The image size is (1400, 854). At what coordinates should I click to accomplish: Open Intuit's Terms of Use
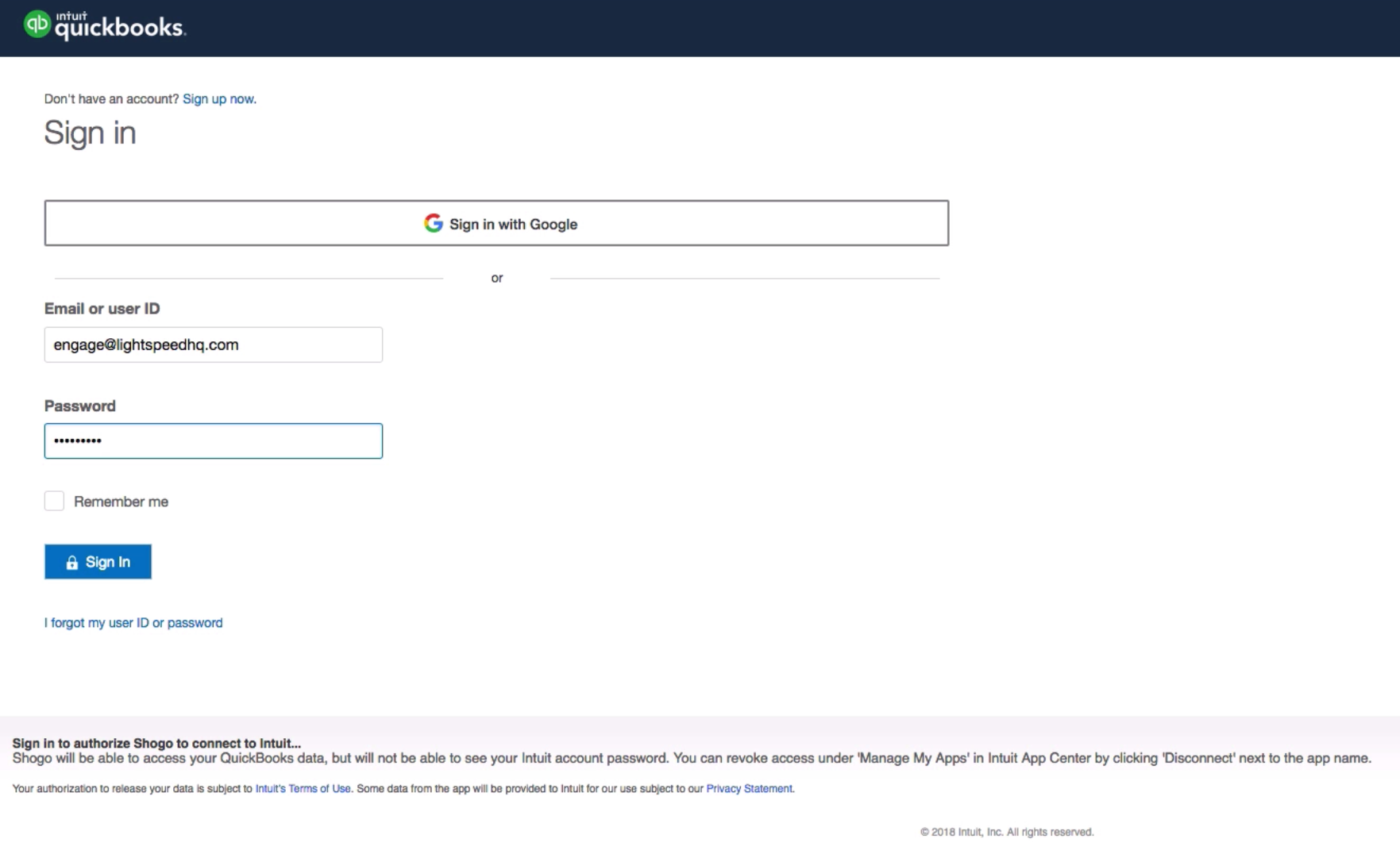(302, 788)
